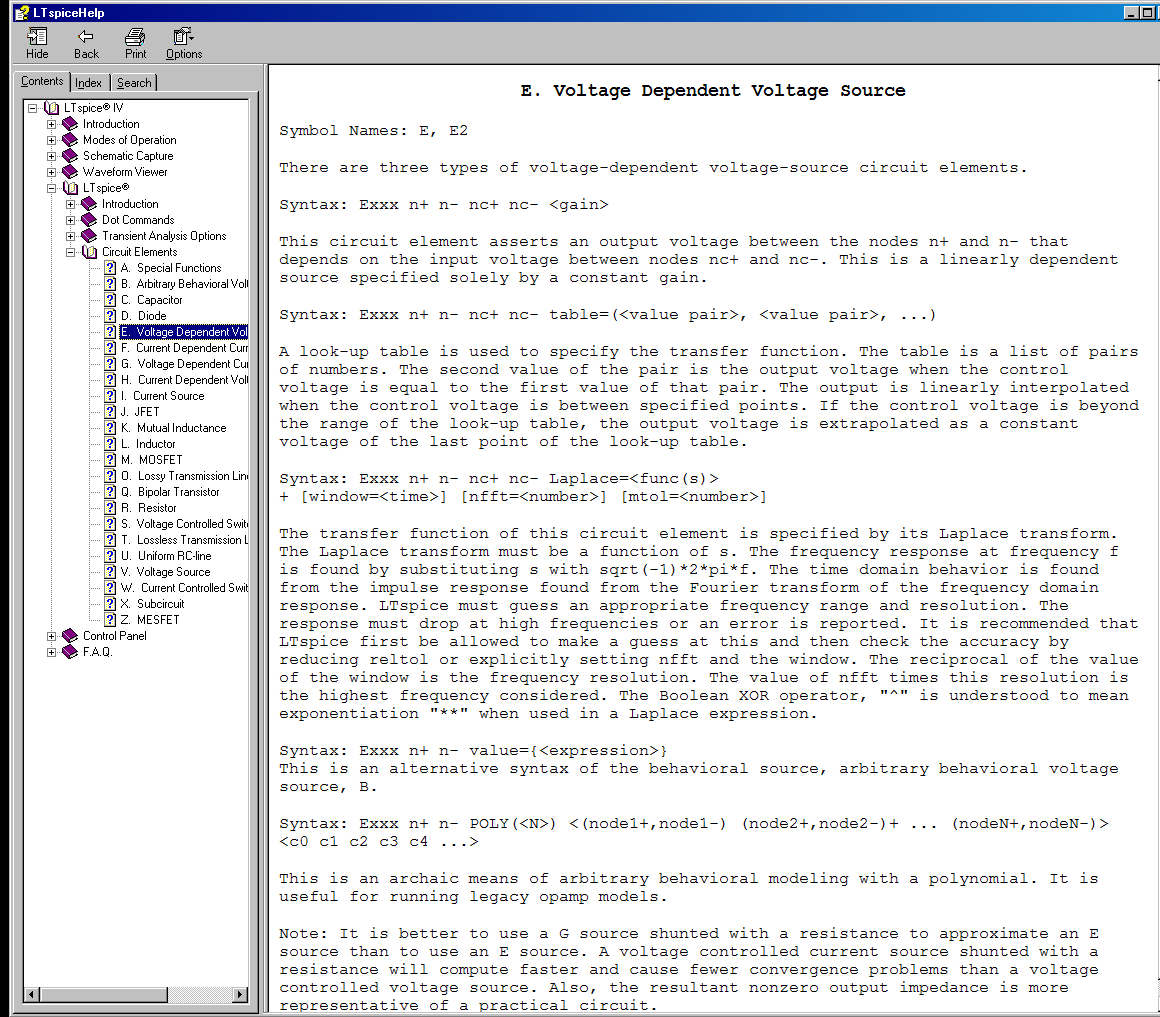
Task: Expand the Transient Analysis Options book
Action: (x=71, y=236)
